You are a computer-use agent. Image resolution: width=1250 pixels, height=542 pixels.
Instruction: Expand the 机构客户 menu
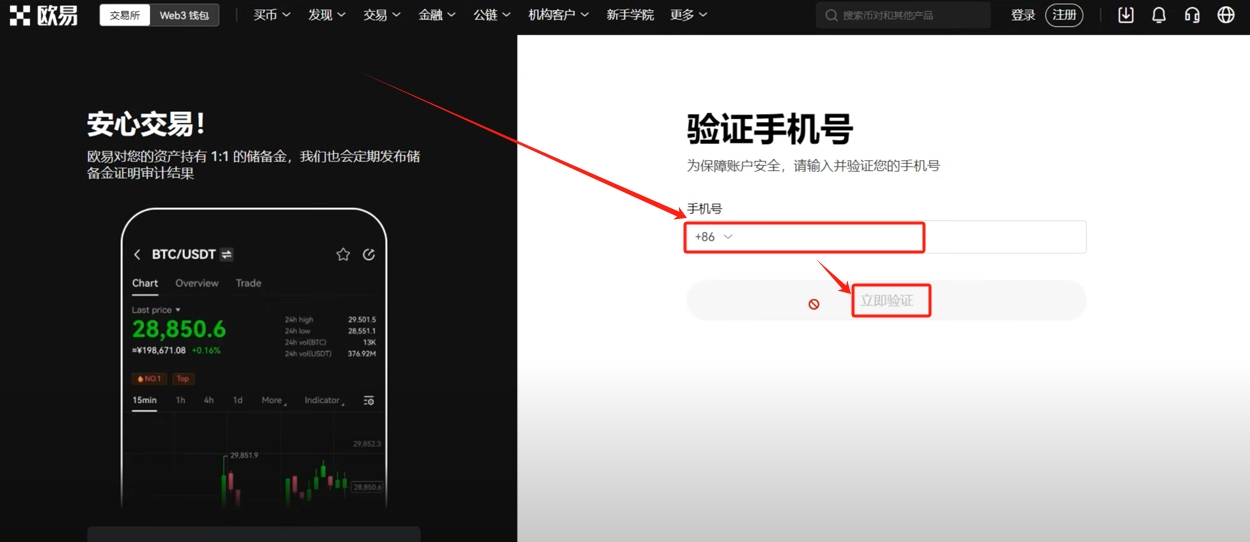tap(559, 15)
